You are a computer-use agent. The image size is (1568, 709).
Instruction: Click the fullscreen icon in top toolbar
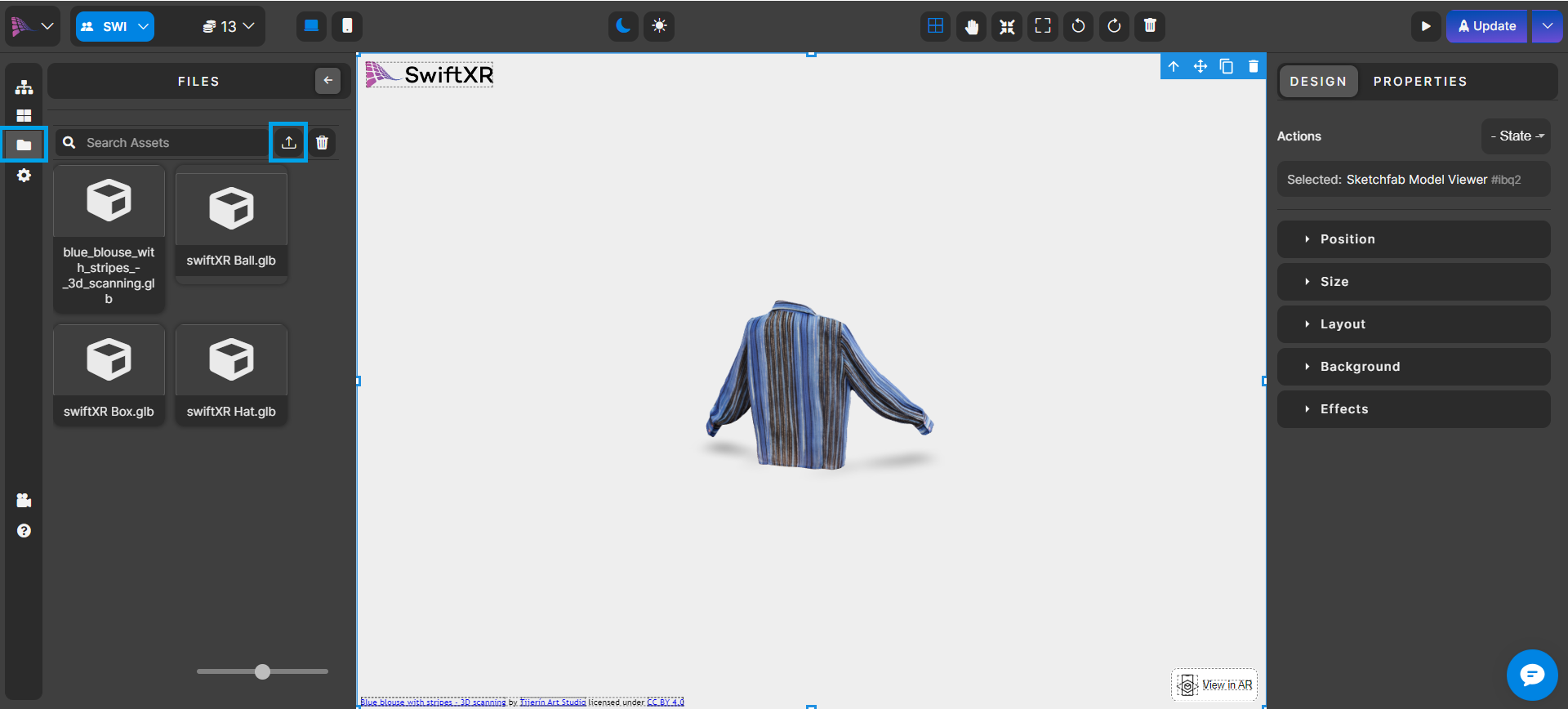[1043, 26]
